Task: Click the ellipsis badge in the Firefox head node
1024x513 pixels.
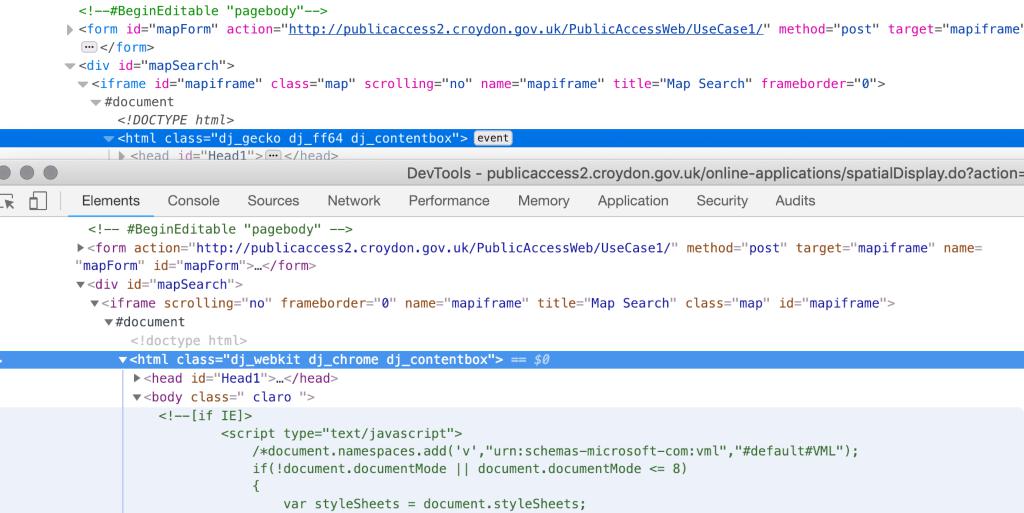Action: [274, 155]
